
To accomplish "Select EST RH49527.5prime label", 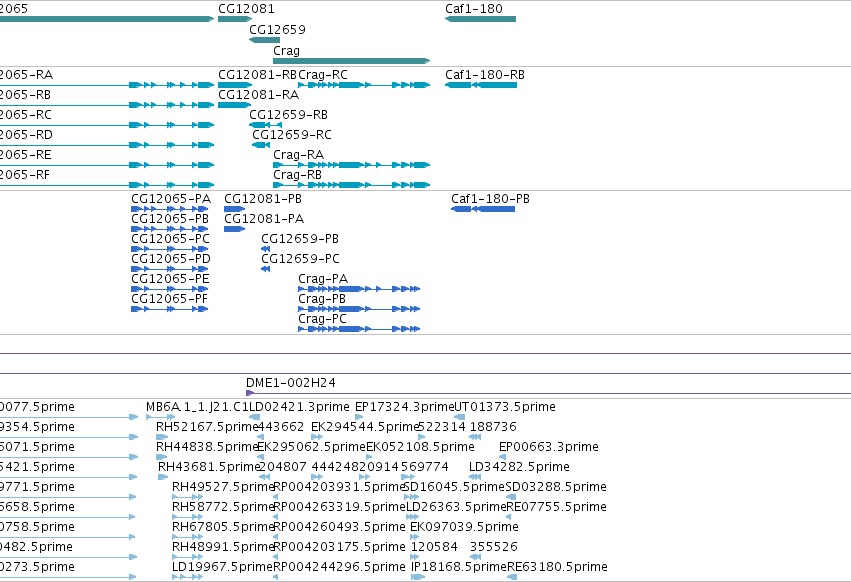I will coord(223,488).
